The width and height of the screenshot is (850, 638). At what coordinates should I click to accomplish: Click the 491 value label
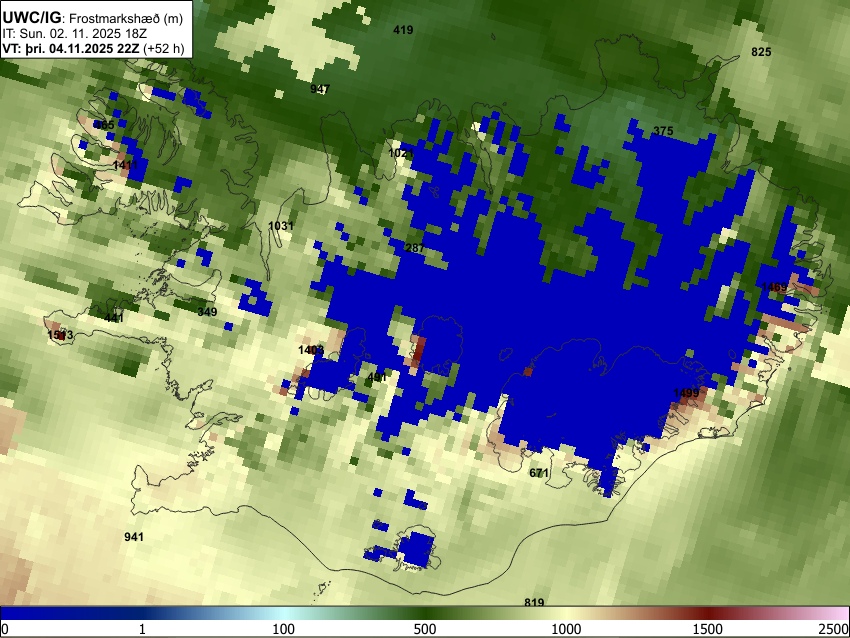(376, 377)
